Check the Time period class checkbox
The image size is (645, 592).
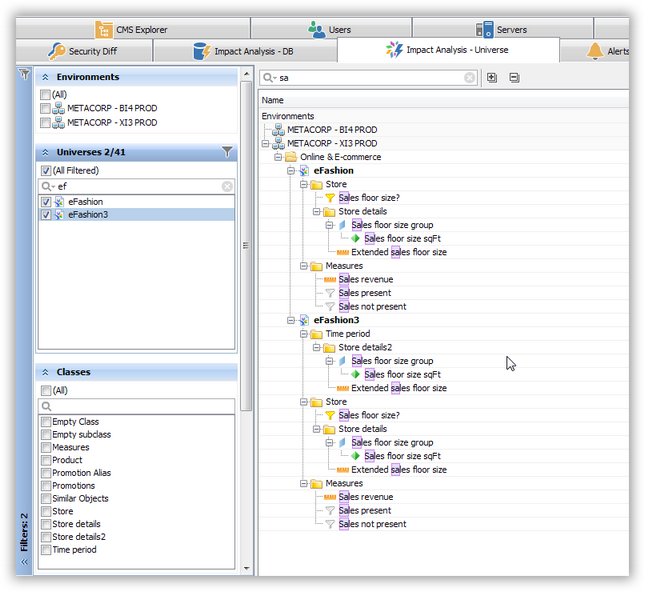click(x=46, y=550)
